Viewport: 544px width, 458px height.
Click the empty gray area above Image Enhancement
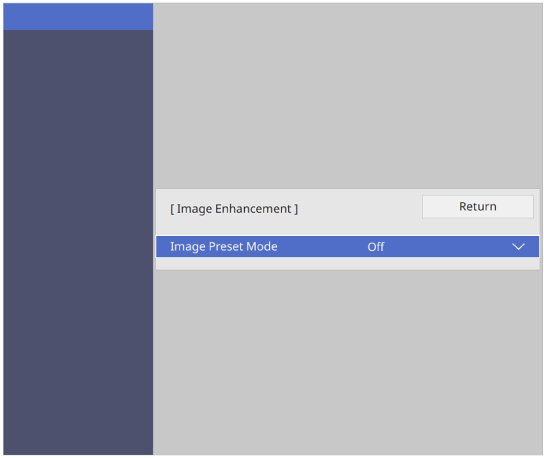[347, 96]
